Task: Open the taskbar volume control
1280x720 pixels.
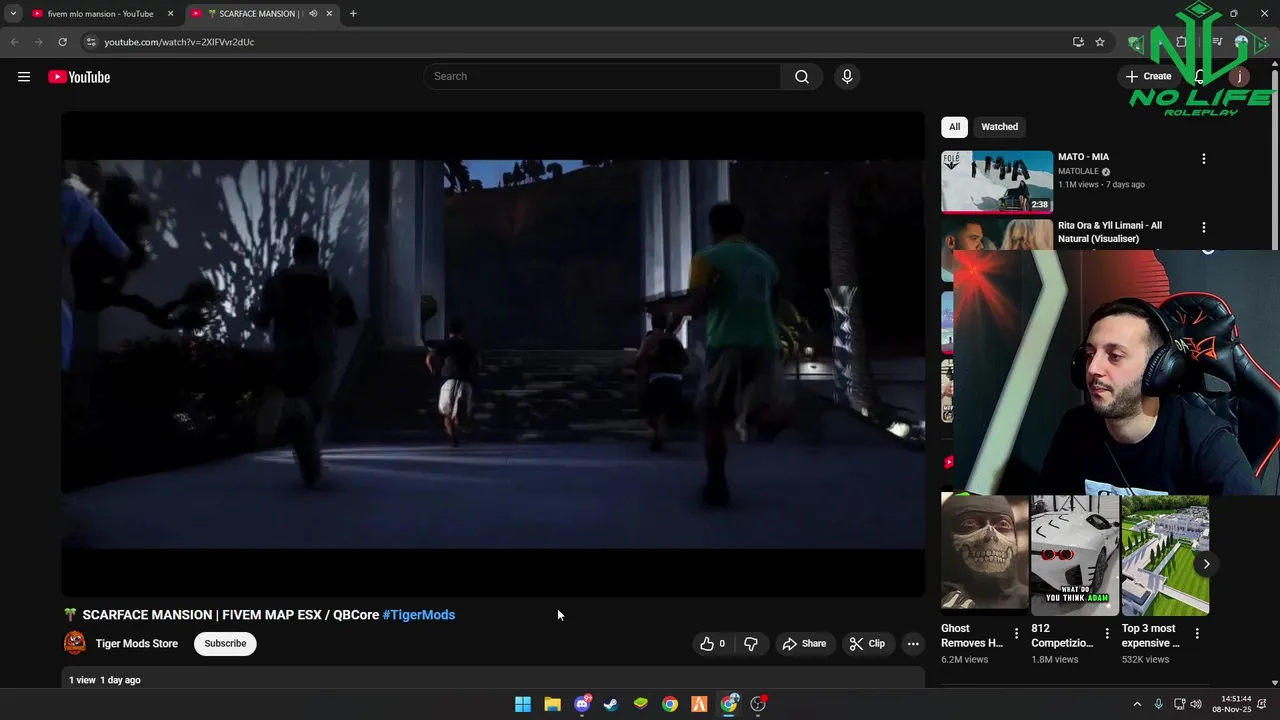Action: [1196, 704]
